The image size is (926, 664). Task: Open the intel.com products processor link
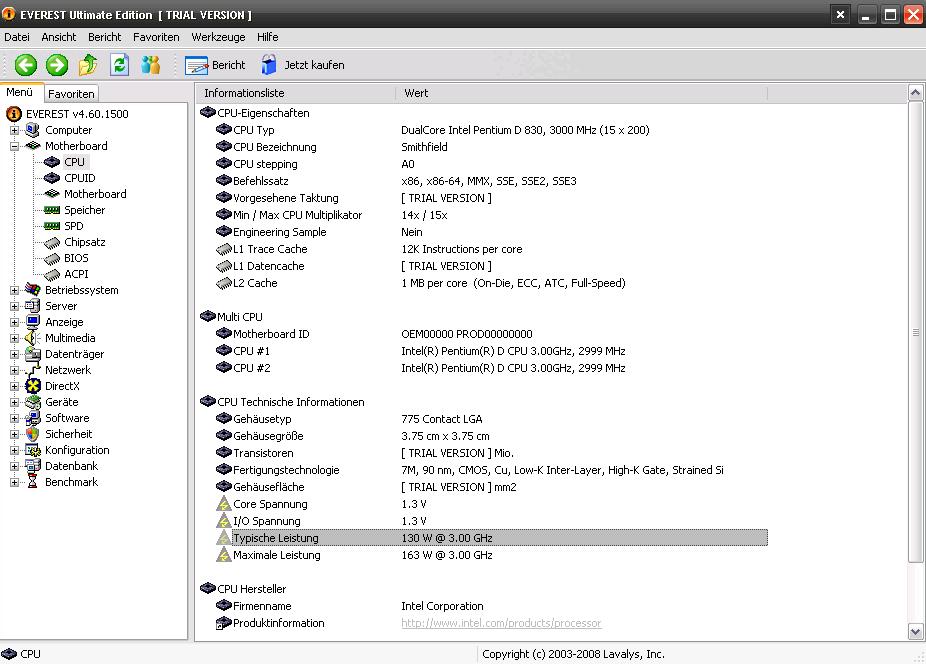(501, 623)
